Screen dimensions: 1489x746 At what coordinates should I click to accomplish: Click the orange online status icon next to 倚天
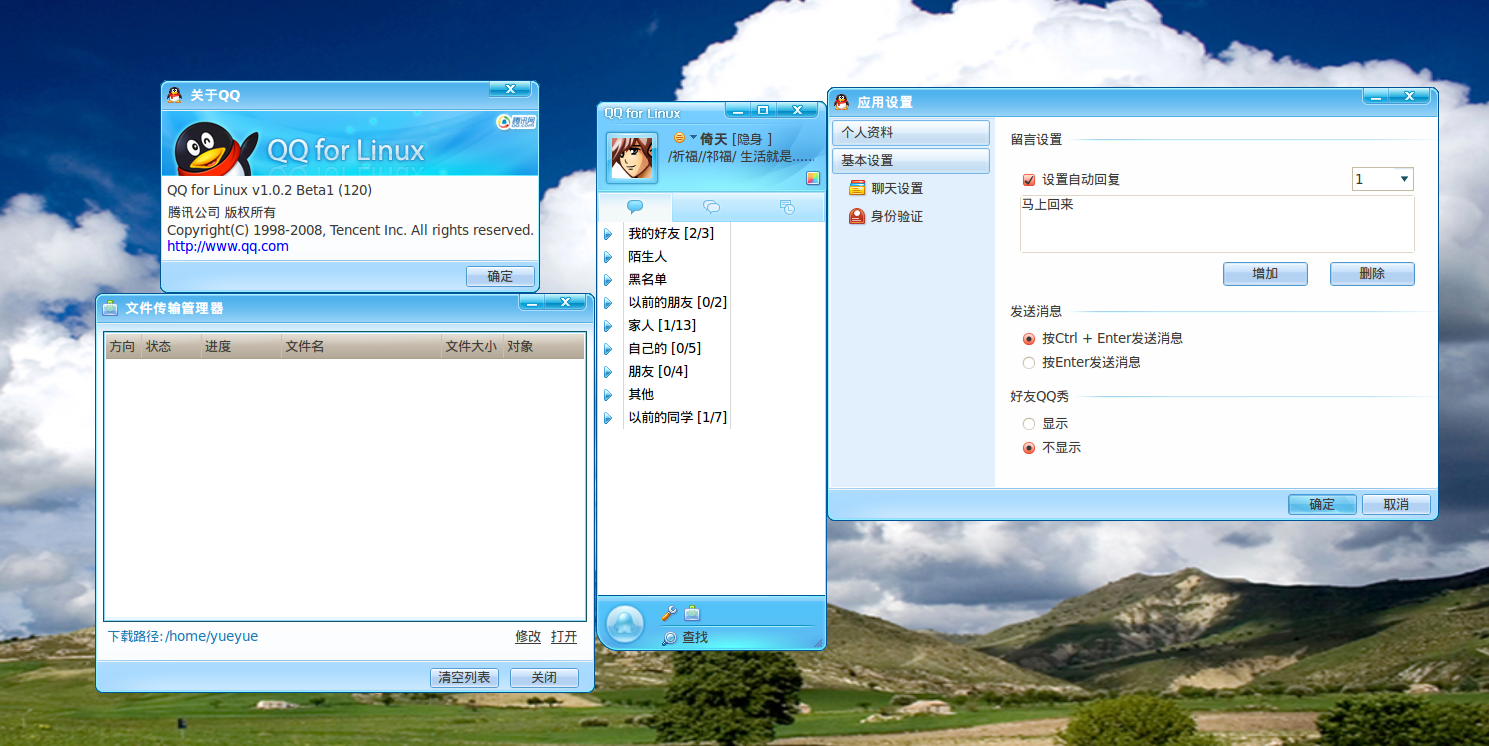point(679,138)
